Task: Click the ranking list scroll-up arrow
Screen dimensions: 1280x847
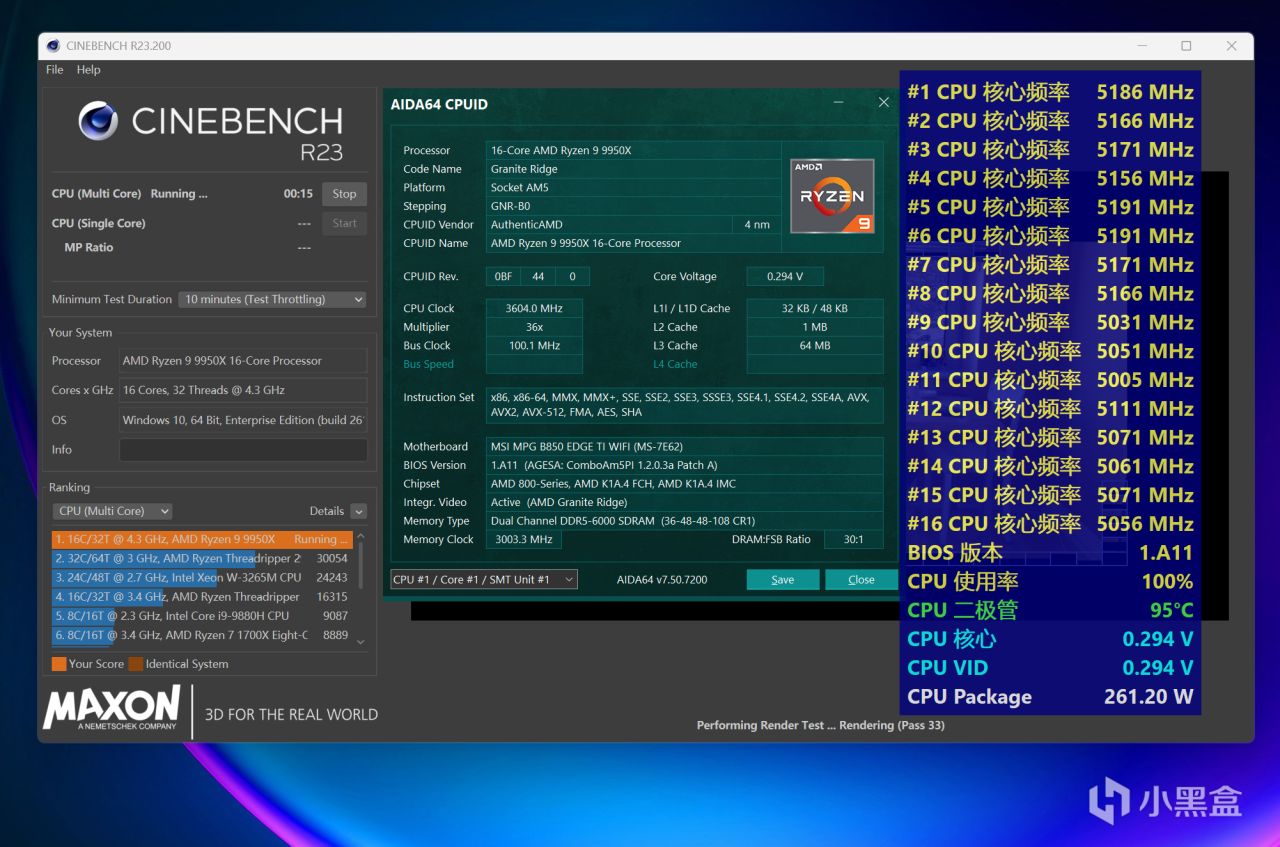Action: click(x=360, y=538)
